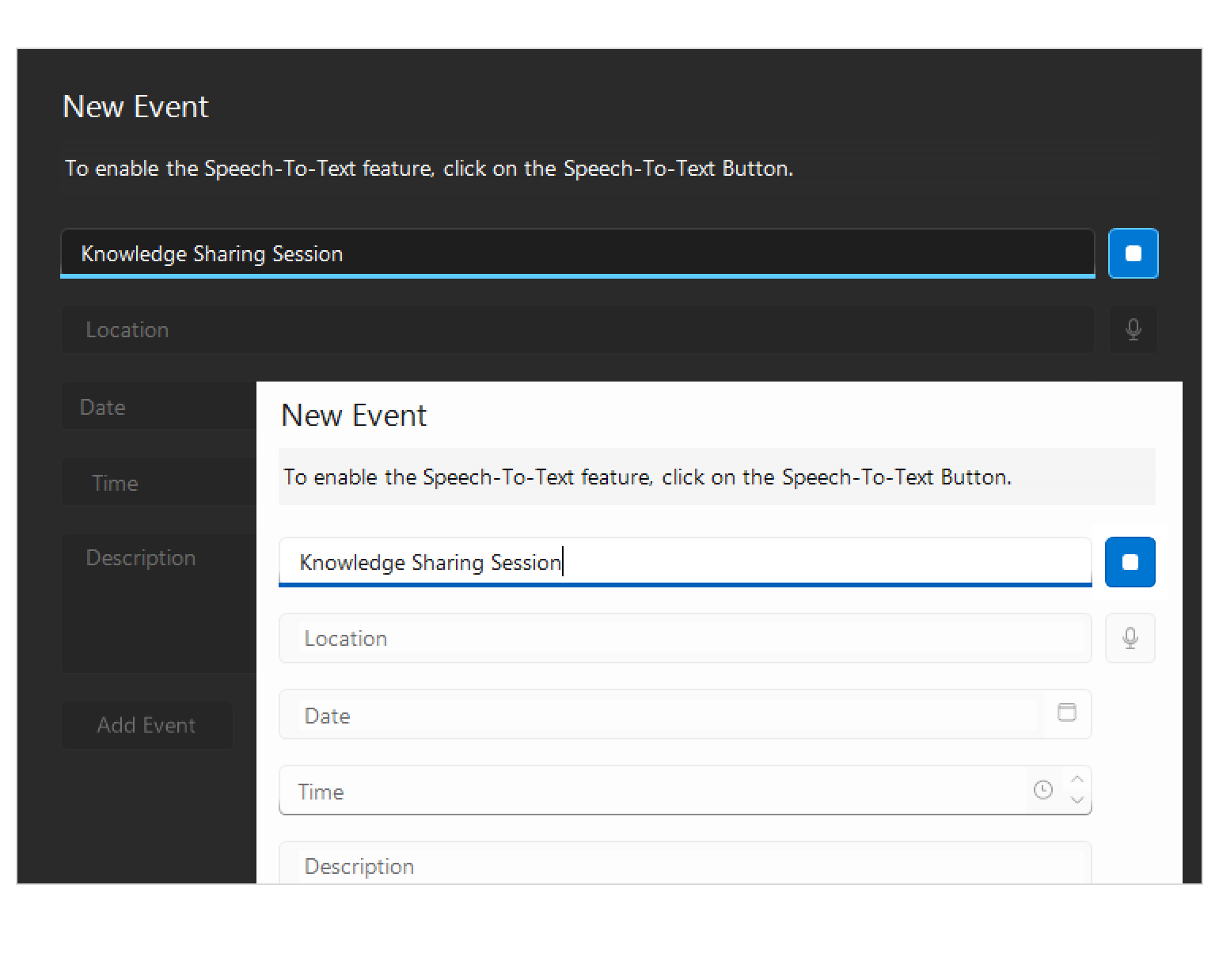Click the light theme Location text field
1219x980 pixels.
tap(685, 638)
